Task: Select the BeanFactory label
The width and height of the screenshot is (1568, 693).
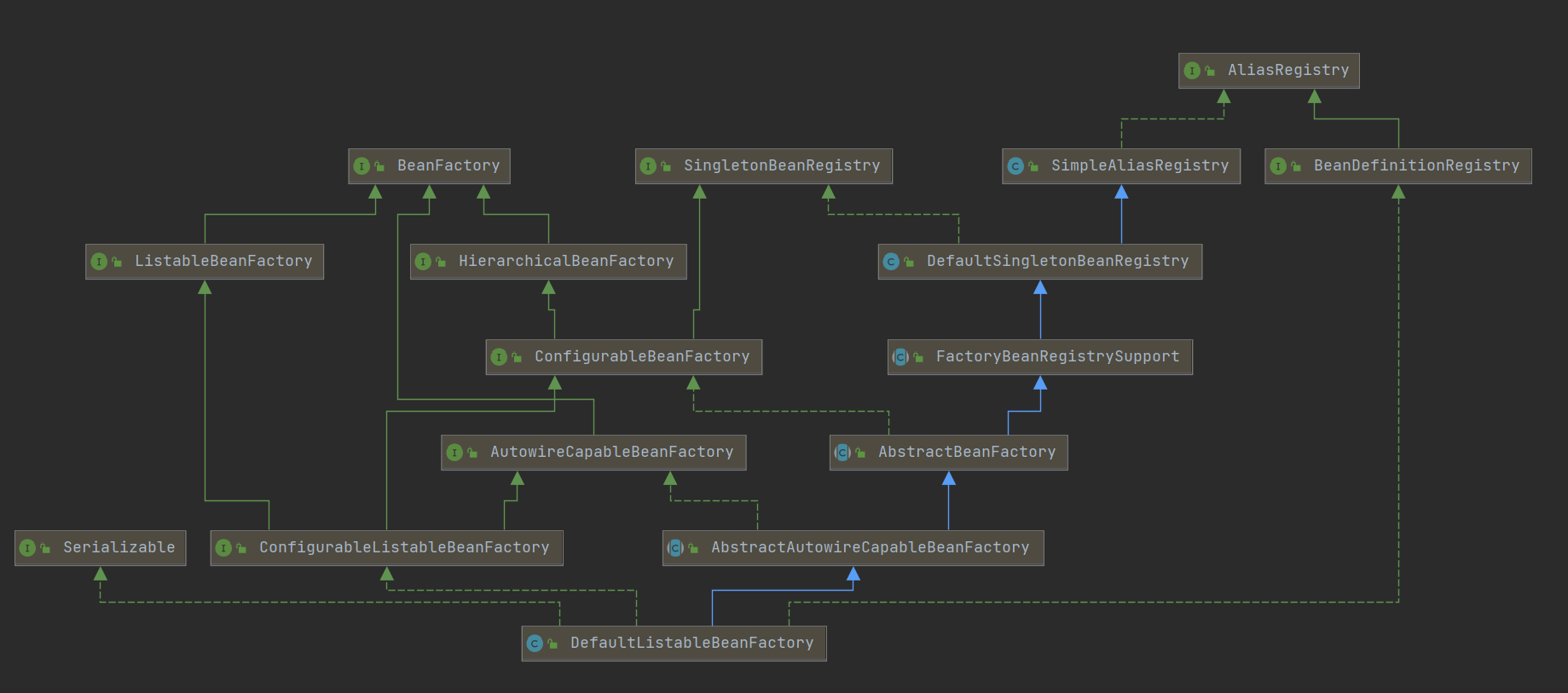Action: [448, 165]
